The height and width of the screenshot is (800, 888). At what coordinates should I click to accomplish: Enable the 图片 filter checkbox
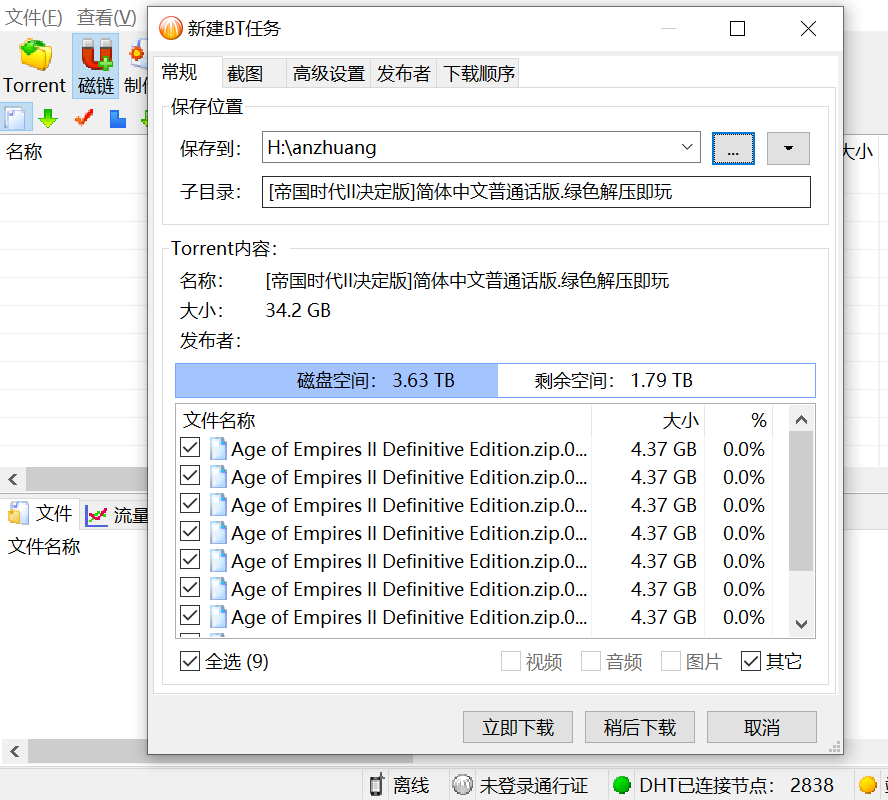[671, 661]
